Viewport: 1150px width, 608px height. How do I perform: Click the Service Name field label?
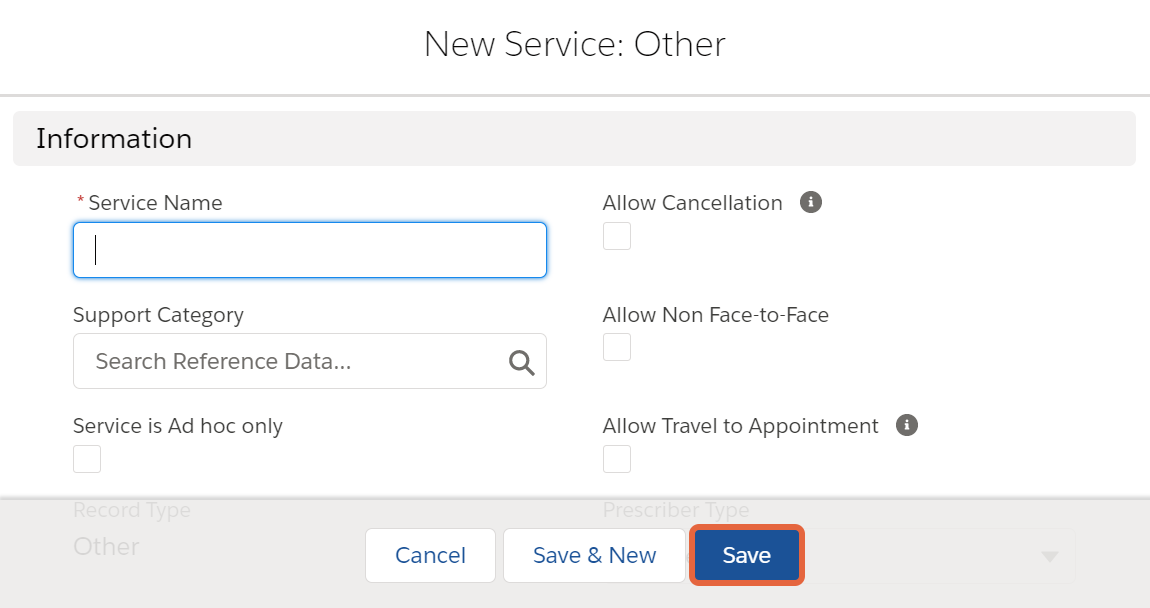coord(155,202)
